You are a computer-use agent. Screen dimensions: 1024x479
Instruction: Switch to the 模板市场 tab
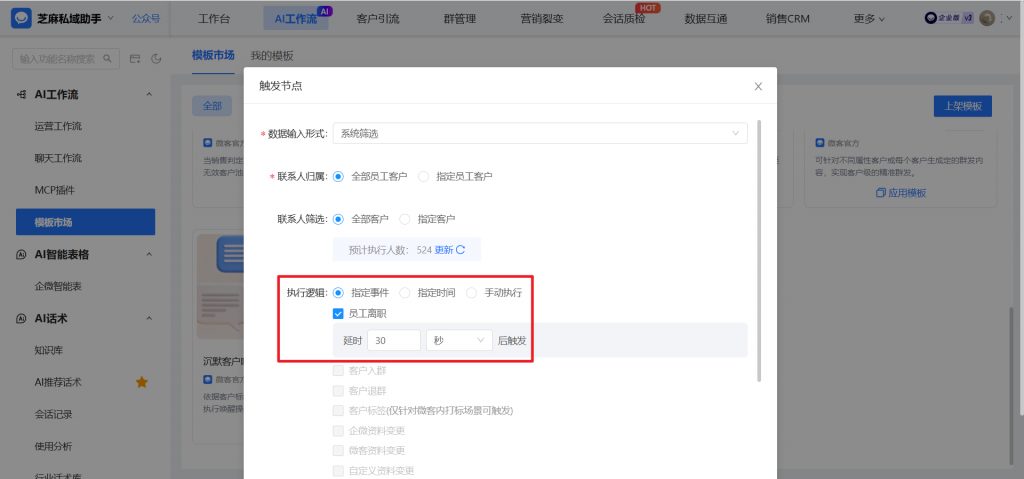[213, 56]
